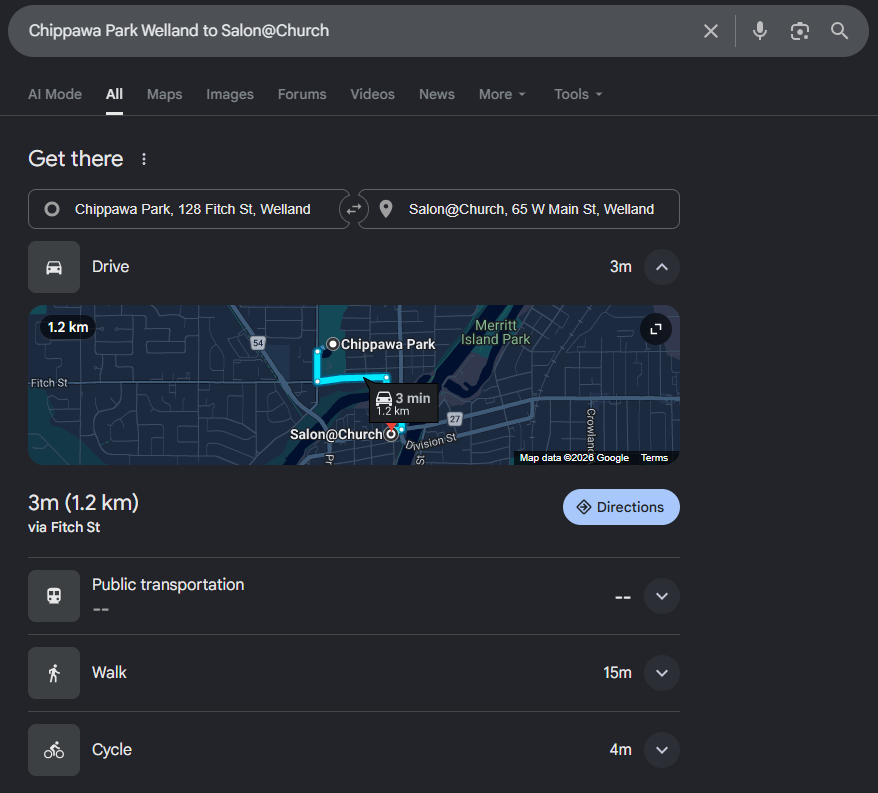This screenshot has height=793, width=878.
Task: Click the route 54 shield on the map
Action: tap(258, 343)
